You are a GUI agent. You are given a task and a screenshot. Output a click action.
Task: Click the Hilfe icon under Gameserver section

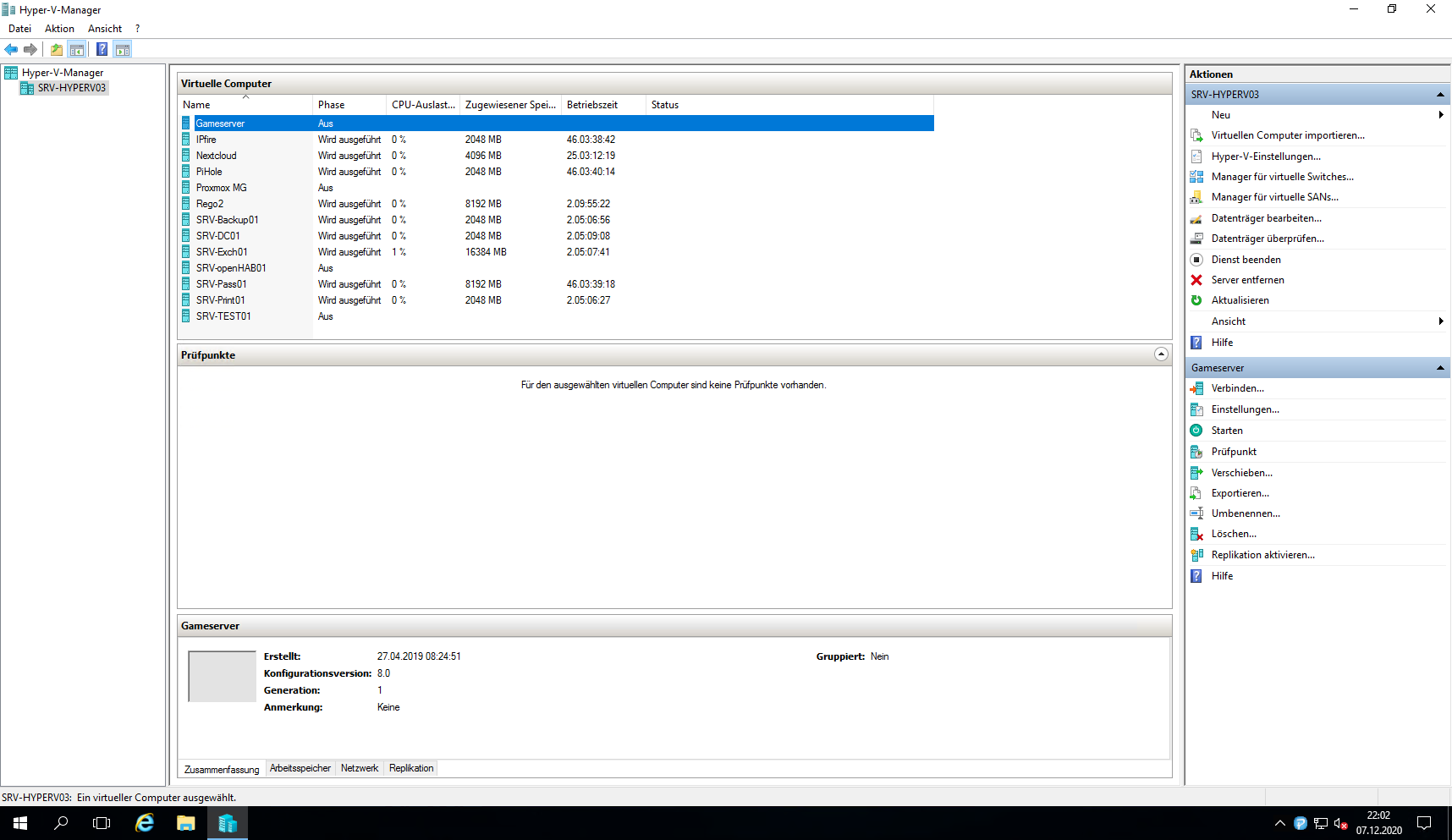pyautogui.click(x=1196, y=576)
